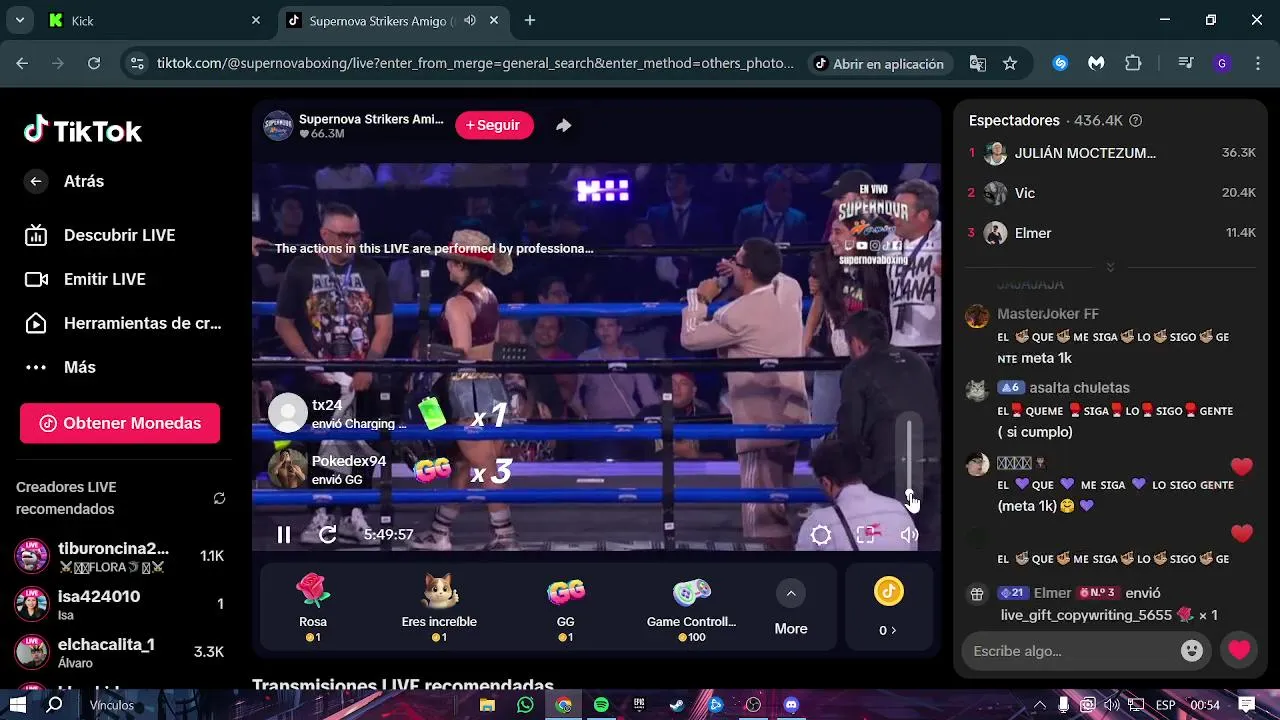The image size is (1280, 720).
Task: Open Discord from the taskbar
Action: [x=791, y=705]
